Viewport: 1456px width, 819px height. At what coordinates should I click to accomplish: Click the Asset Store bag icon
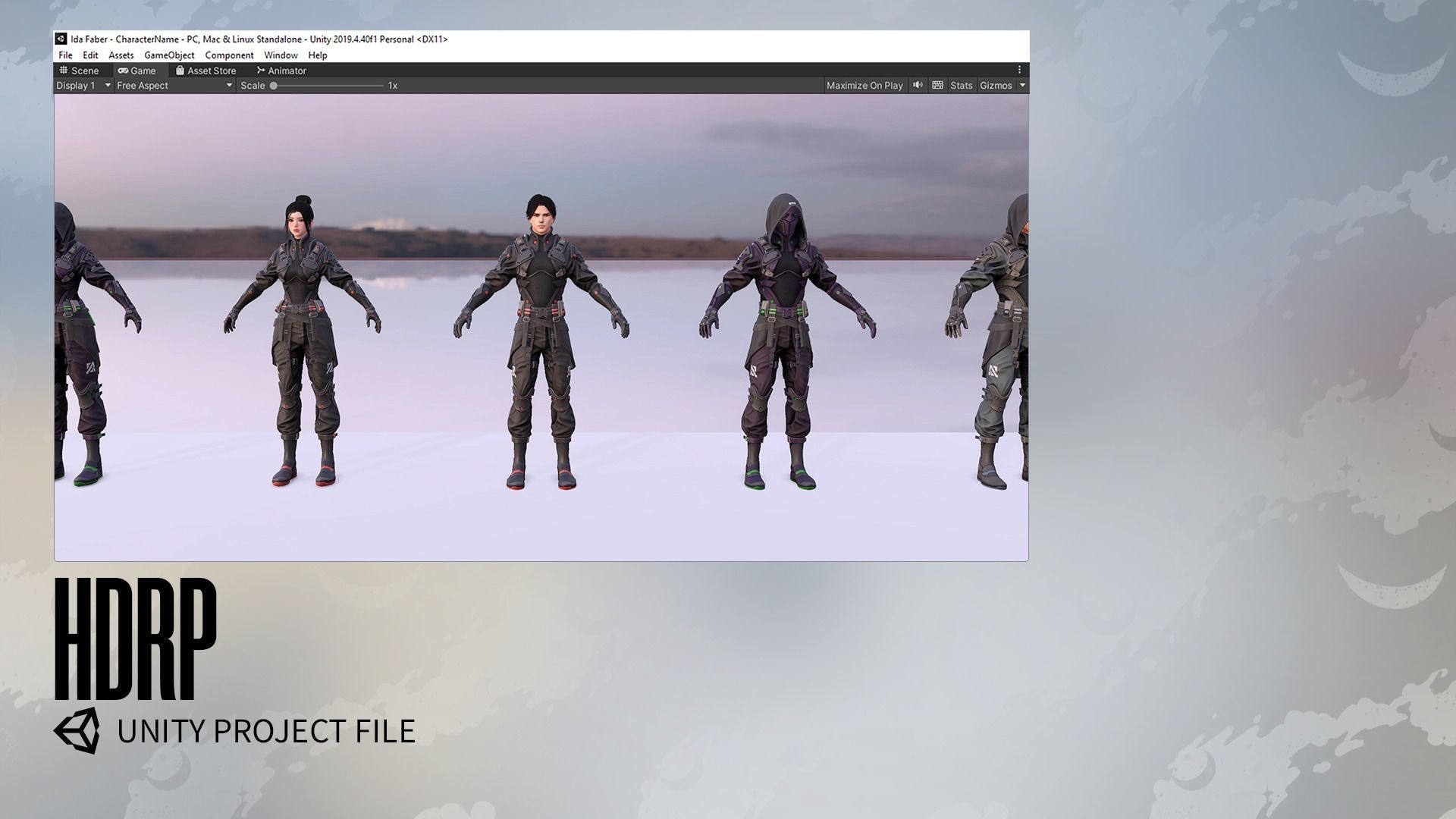tap(180, 70)
